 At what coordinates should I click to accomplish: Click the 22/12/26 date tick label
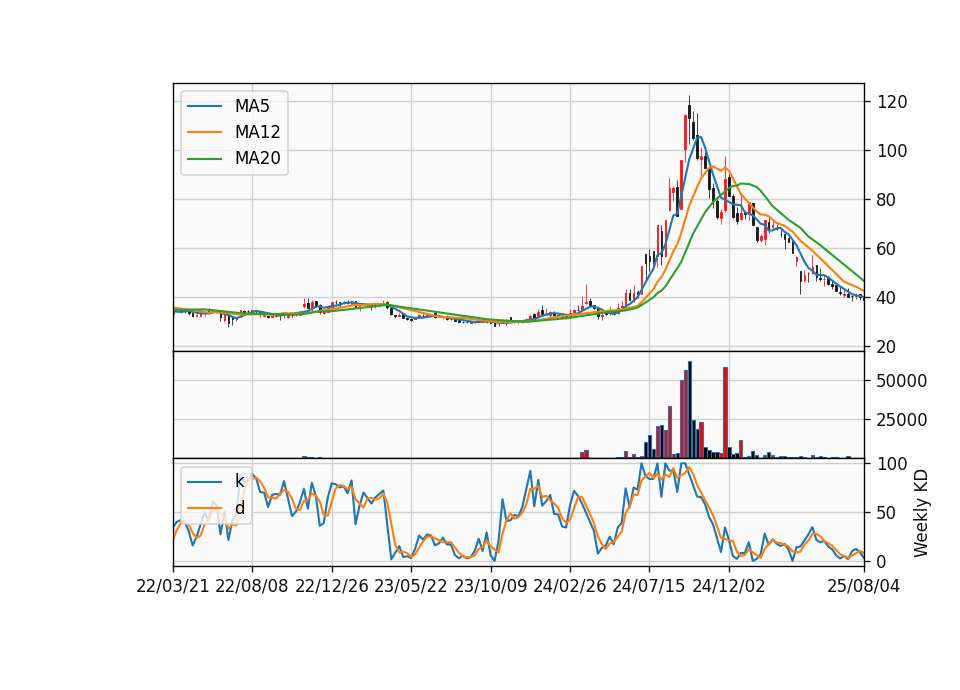point(332,586)
